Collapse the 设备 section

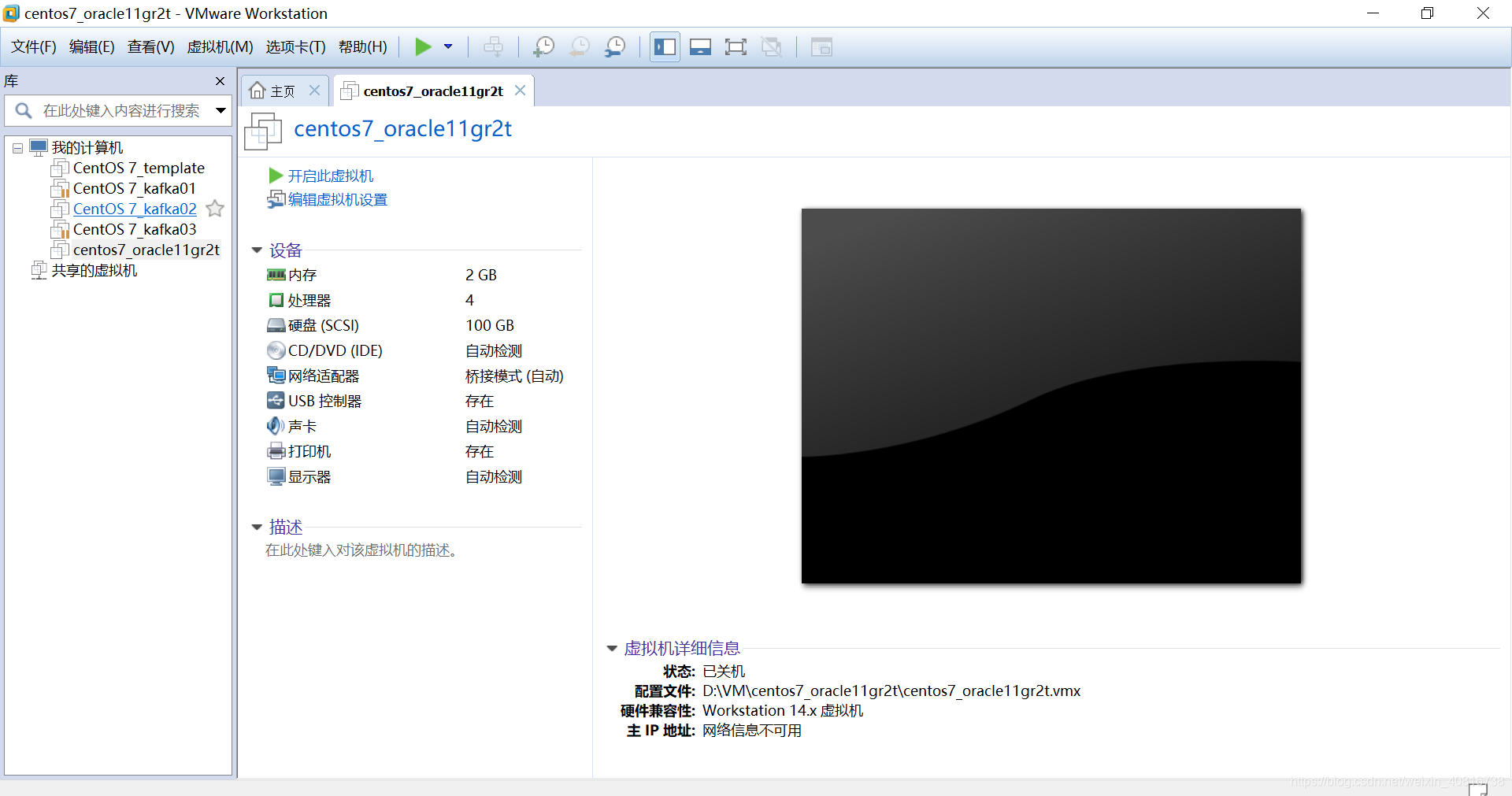257,250
